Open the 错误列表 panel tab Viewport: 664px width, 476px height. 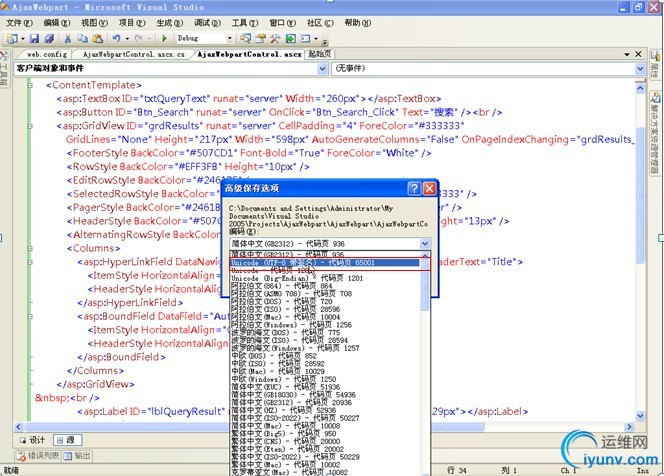point(38,456)
